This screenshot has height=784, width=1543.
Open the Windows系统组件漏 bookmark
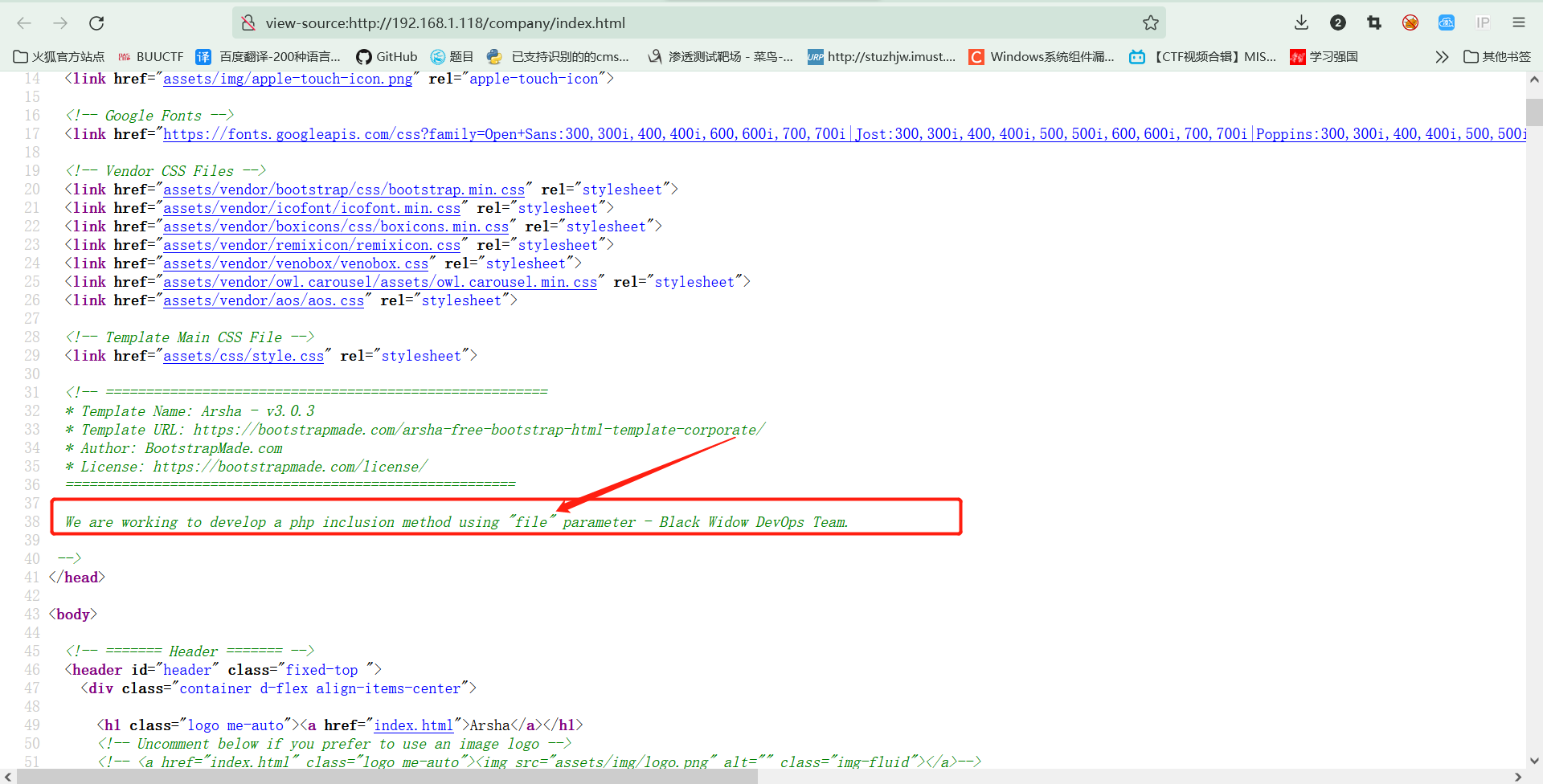pos(1042,57)
